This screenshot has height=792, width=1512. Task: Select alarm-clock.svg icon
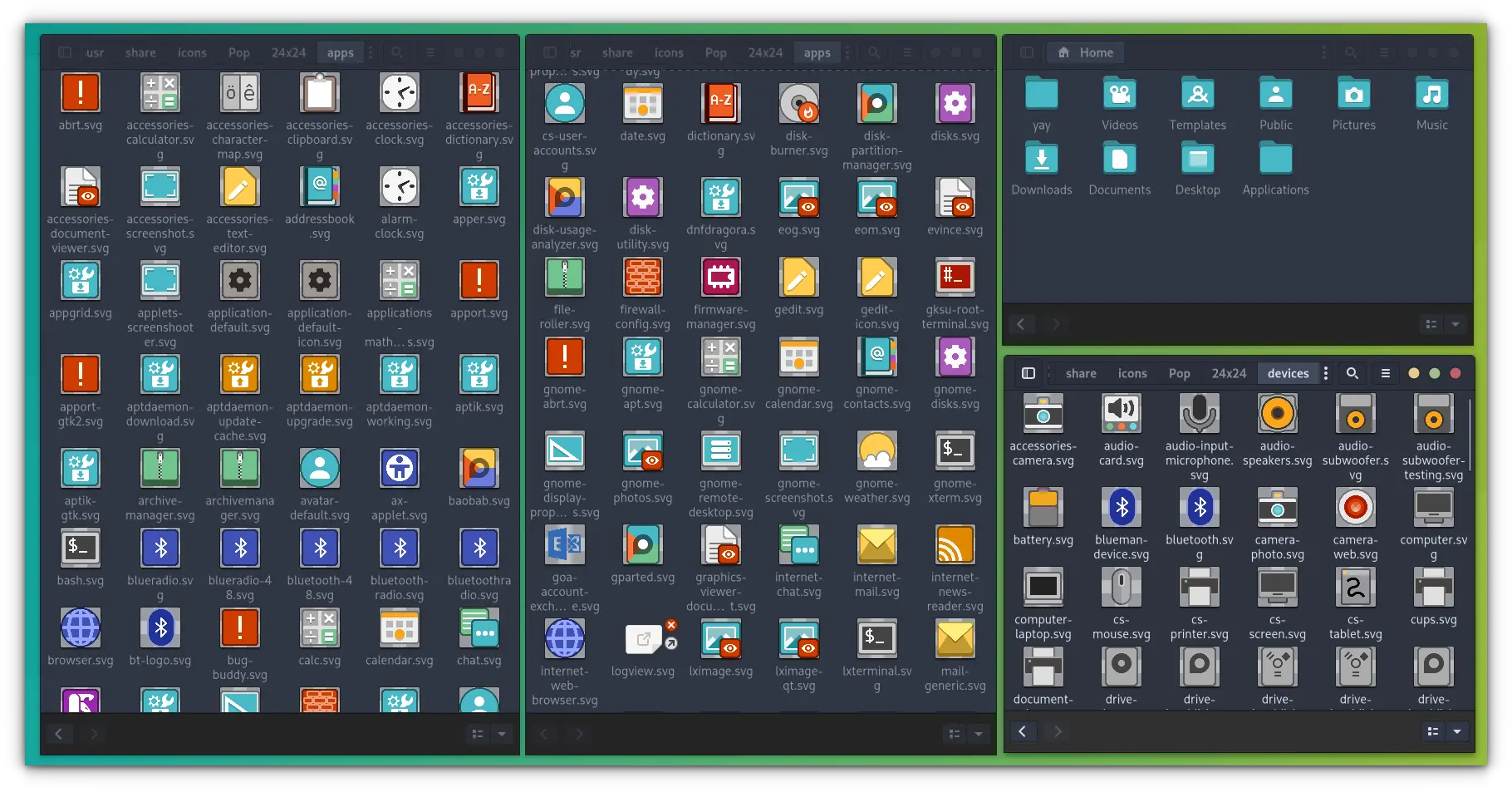click(x=400, y=186)
